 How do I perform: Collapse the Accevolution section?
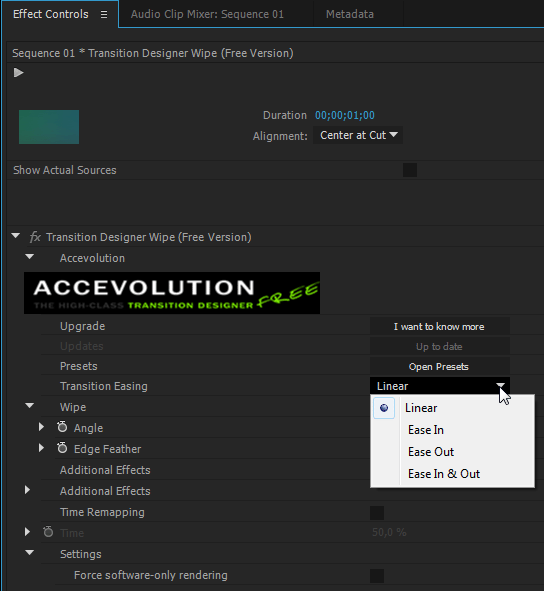[x=29, y=257]
